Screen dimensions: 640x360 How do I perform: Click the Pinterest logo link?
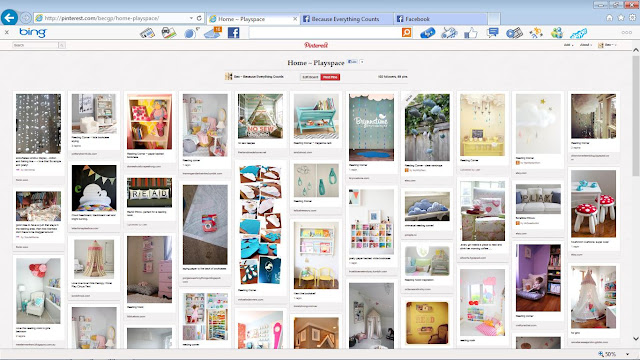(316, 45)
